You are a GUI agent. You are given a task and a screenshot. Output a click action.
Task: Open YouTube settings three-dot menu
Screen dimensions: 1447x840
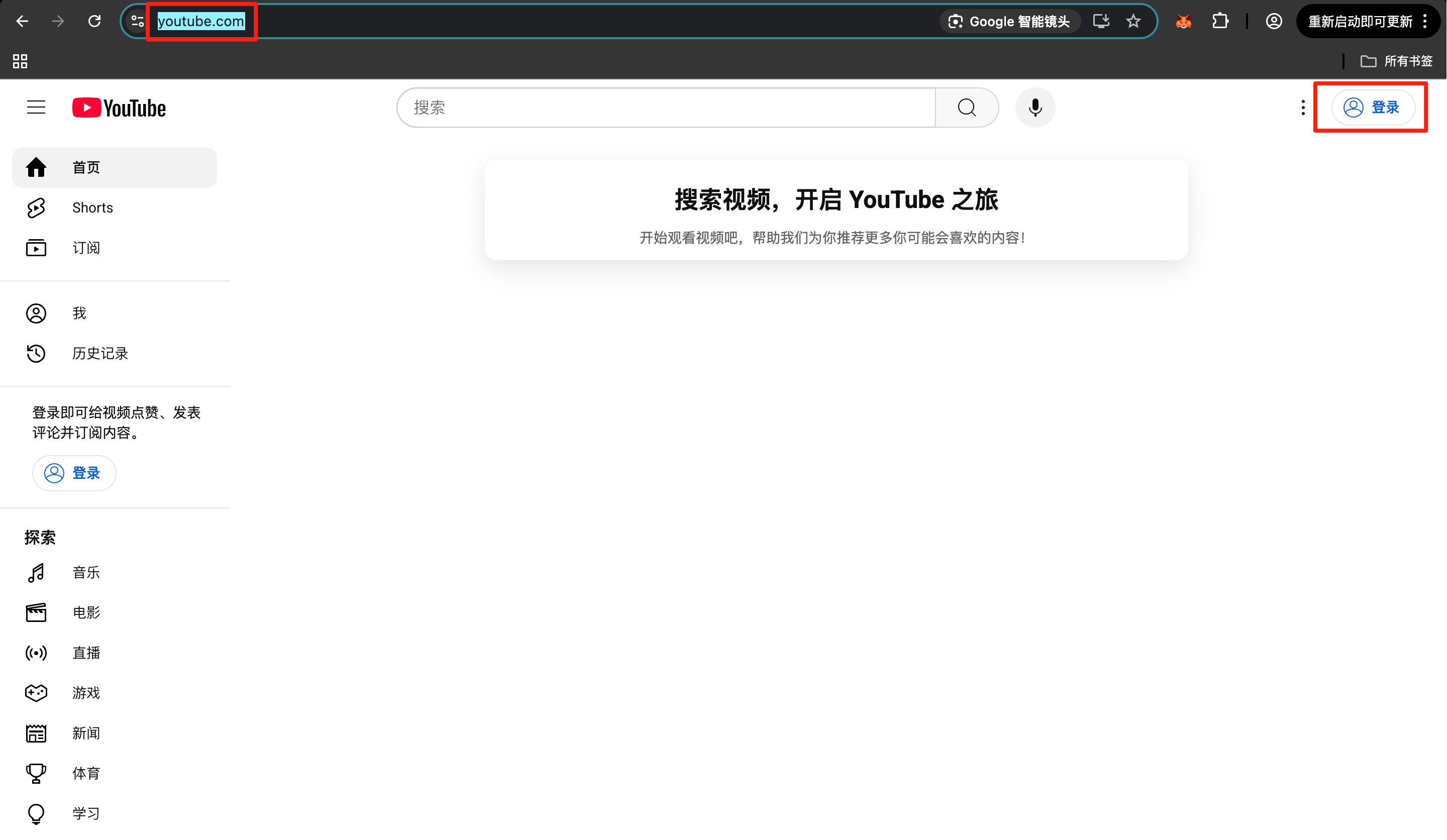(x=1302, y=108)
